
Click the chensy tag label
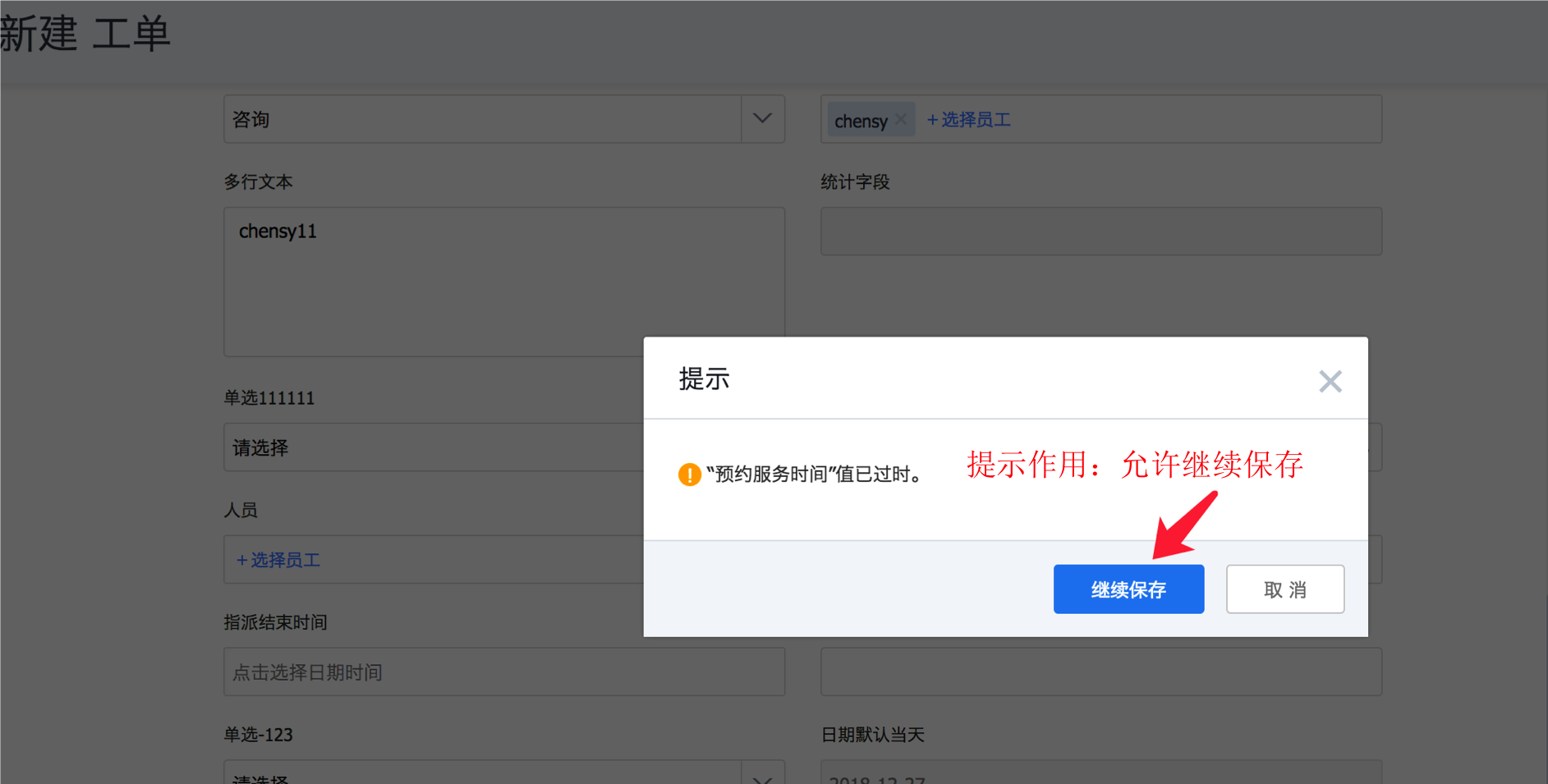861,121
